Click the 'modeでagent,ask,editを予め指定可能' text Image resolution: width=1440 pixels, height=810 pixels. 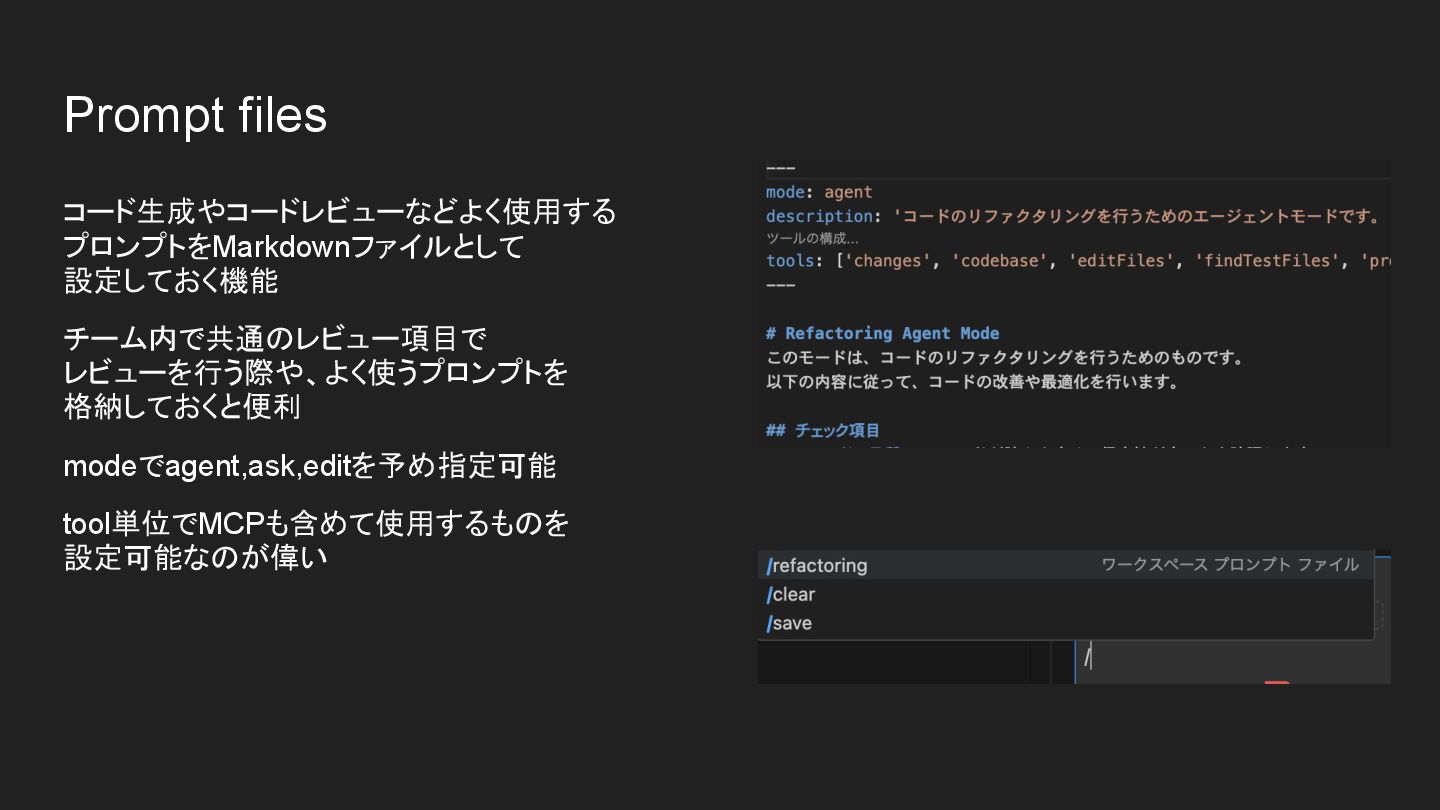coord(310,466)
